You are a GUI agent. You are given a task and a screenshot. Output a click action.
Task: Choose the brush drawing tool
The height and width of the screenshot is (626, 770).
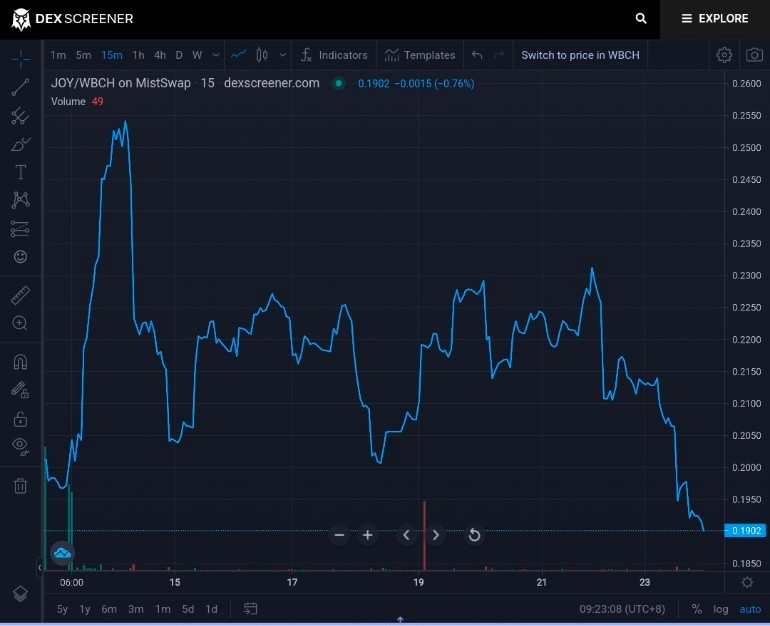(x=20, y=144)
